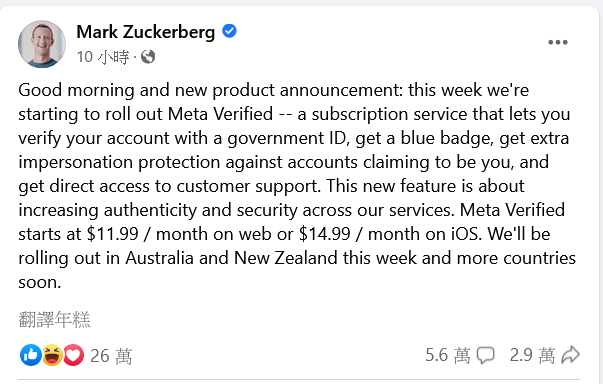Click the blue thumbs-up Like reaction icon
The image size is (603, 384).
pyautogui.click(x=30, y=355)
